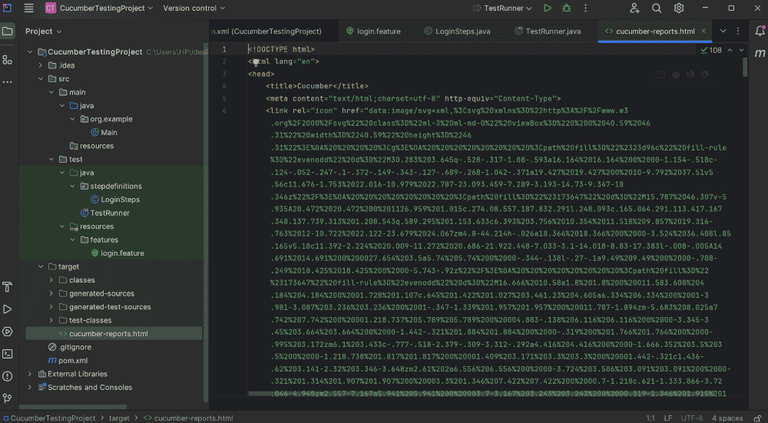768x423 pixels.
Task: Open Search Everywhere magnifier
Action: 656,8
